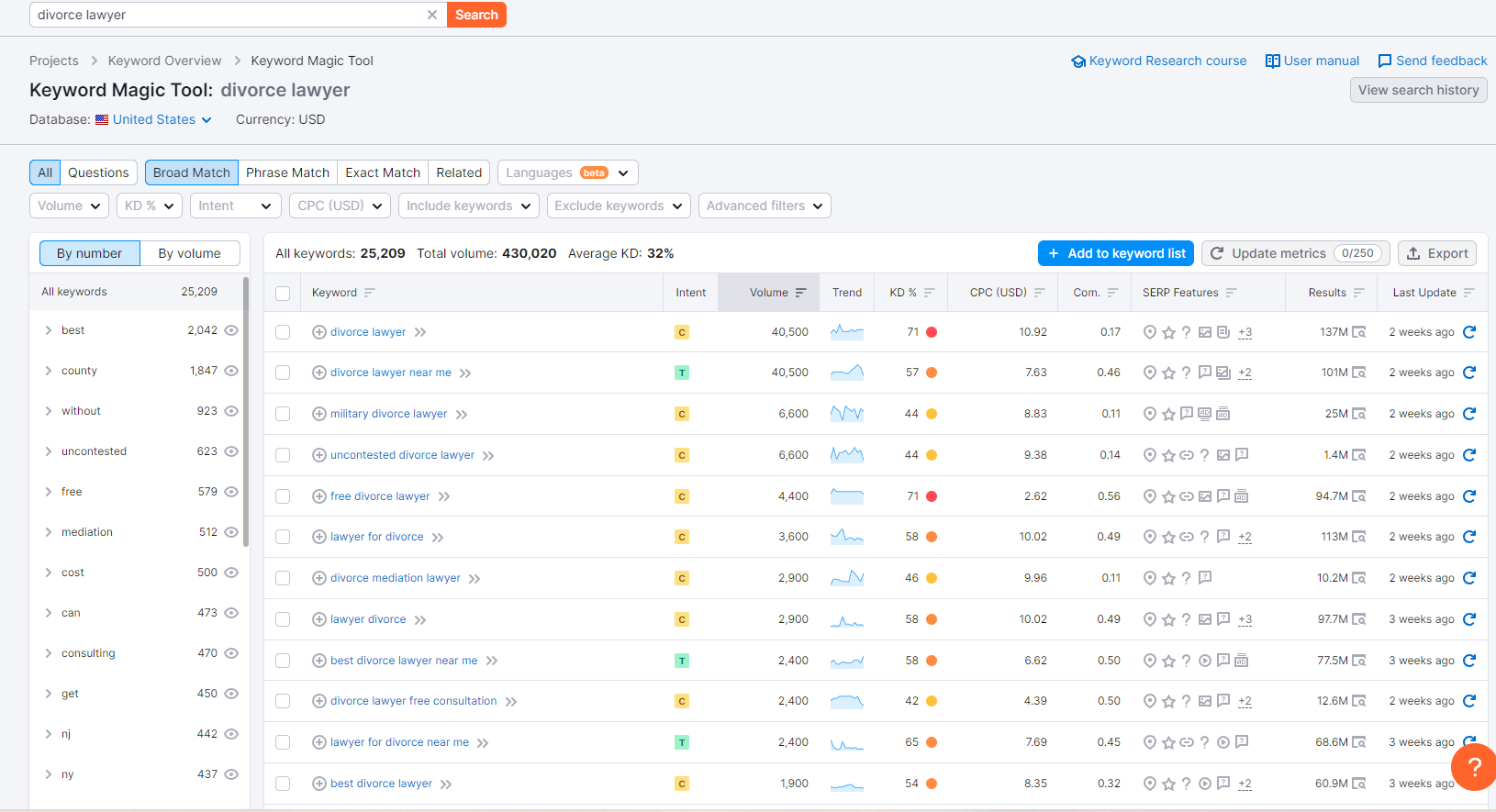Open the CPC (USD) filter dropdown
Viewport: 1496px width, 812px height.
340,206
